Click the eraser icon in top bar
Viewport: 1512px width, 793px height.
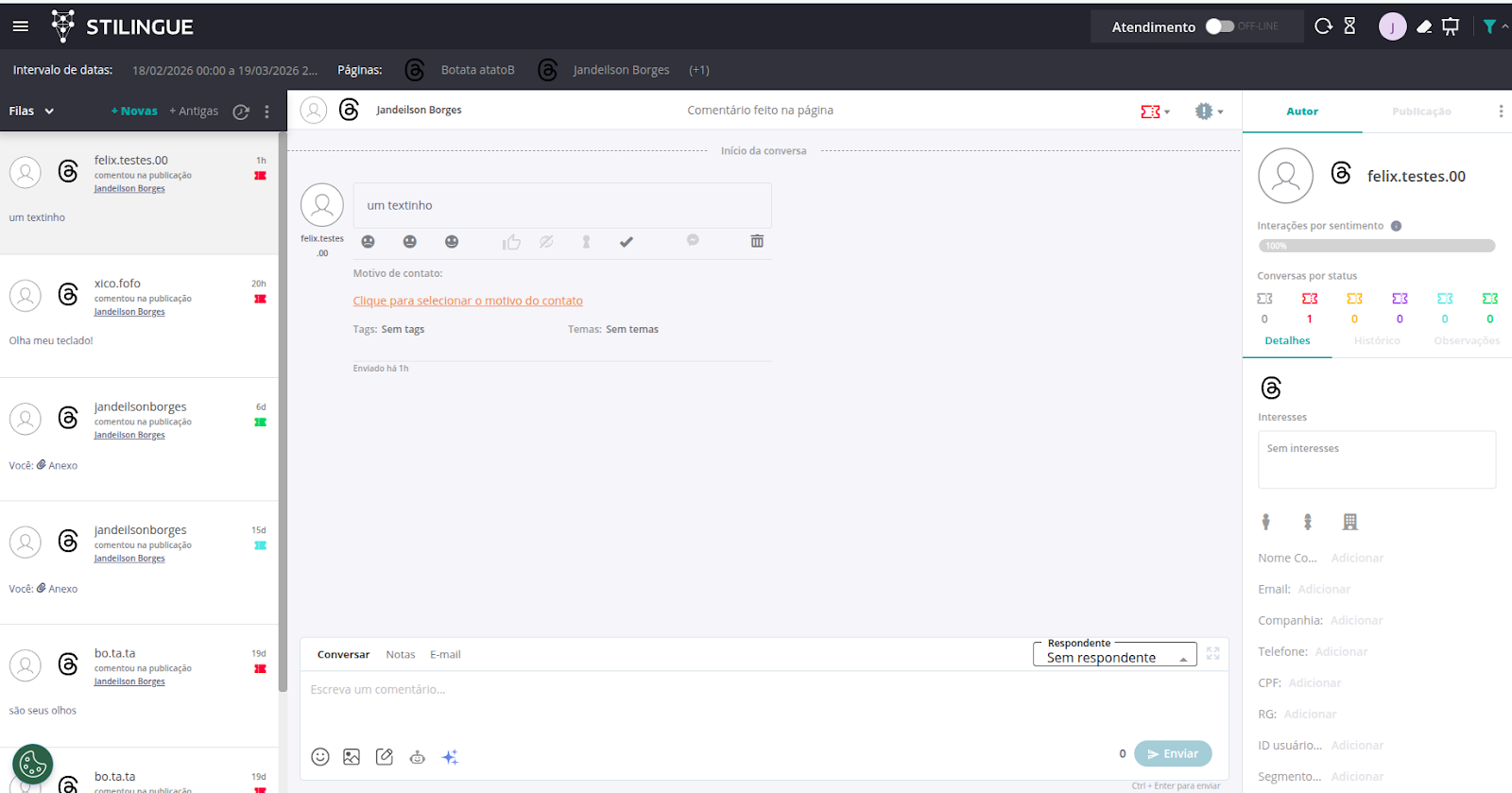click(x=1423, y=26)
